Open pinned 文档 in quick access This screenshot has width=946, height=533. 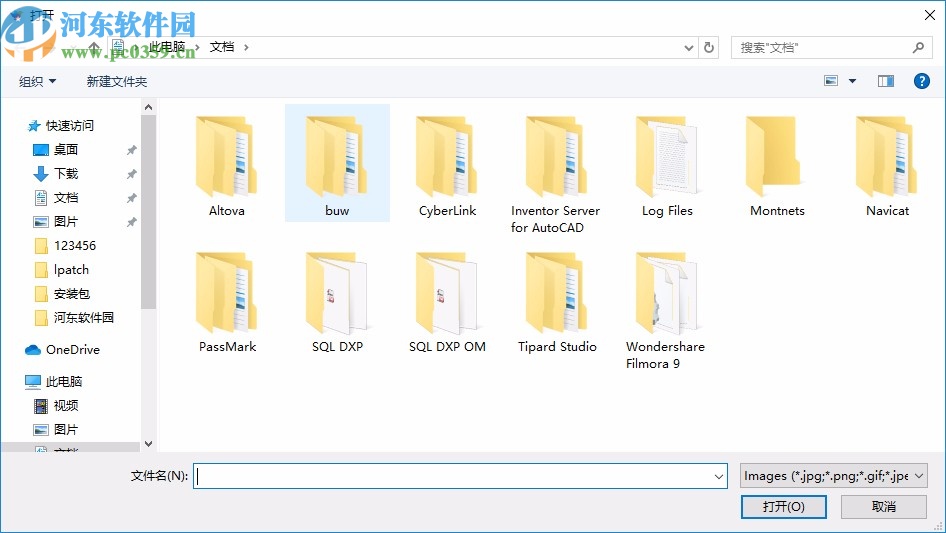pos(56,197)
